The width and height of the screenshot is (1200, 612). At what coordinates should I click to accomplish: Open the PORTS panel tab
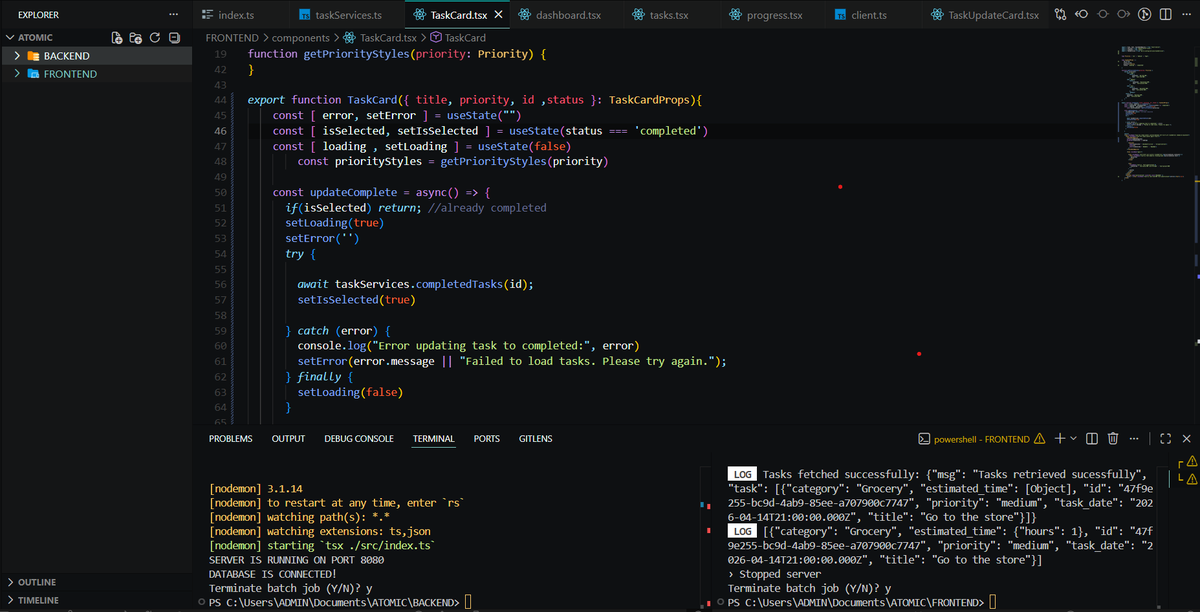tap(487, 439)
